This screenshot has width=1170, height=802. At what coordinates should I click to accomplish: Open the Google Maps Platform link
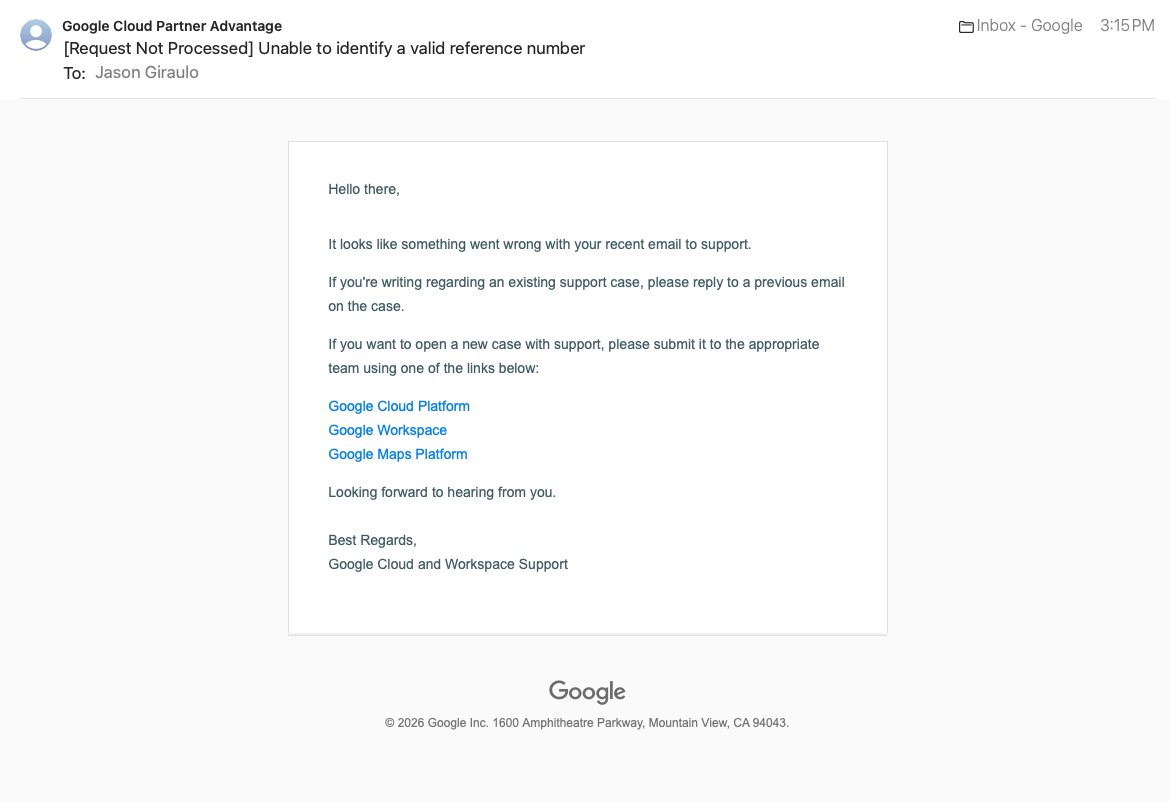(x=398, y=454)
